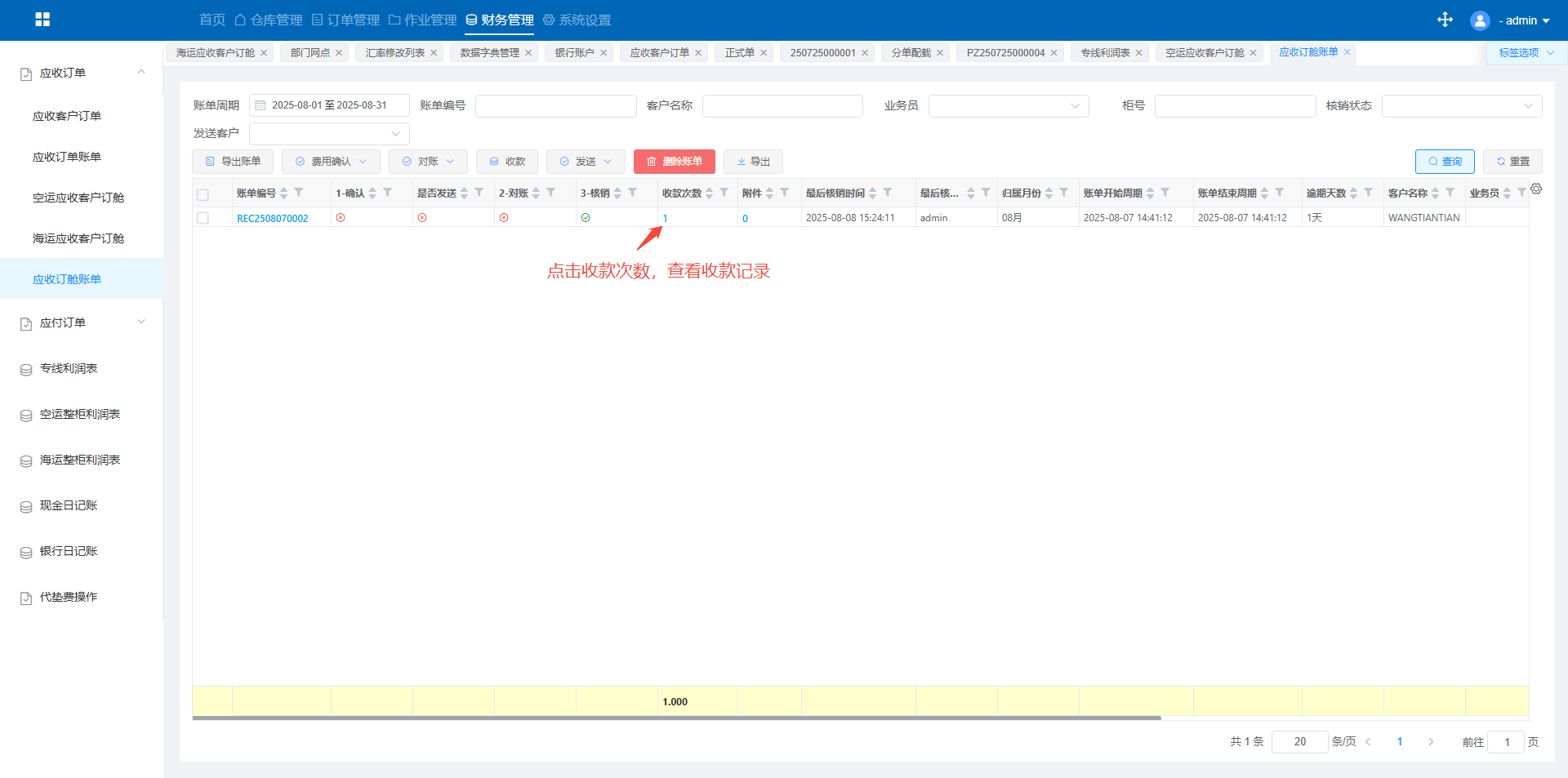The height and width of the screenshot is (778, 1568).
Task: Click filter icon on 客户名称 column
Action: 1450,193
